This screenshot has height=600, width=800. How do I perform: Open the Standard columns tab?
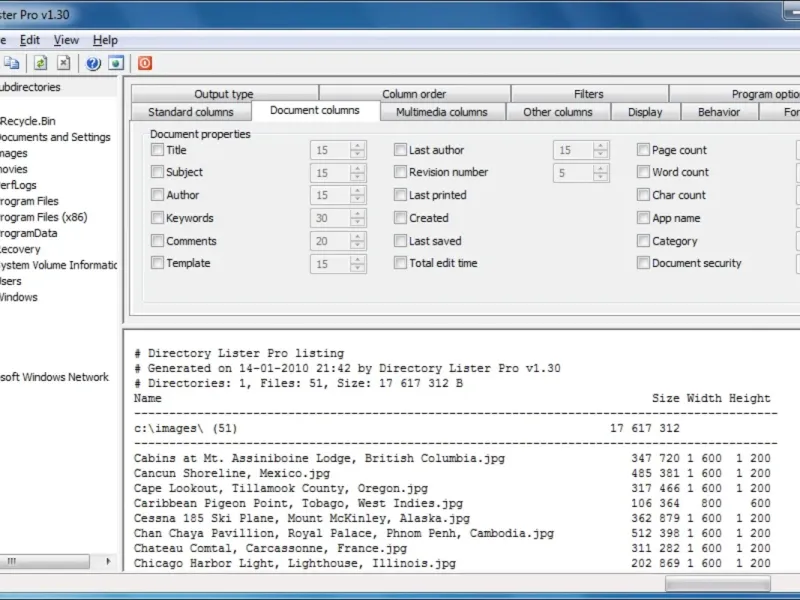click(x=191, y=112)
